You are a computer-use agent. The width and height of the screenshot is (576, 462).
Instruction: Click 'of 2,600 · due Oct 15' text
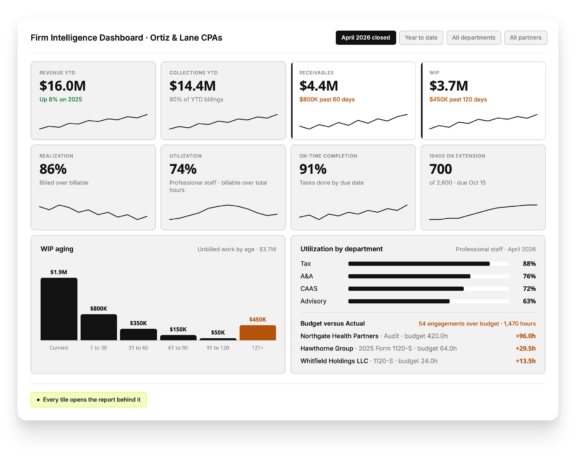point(457,183)
